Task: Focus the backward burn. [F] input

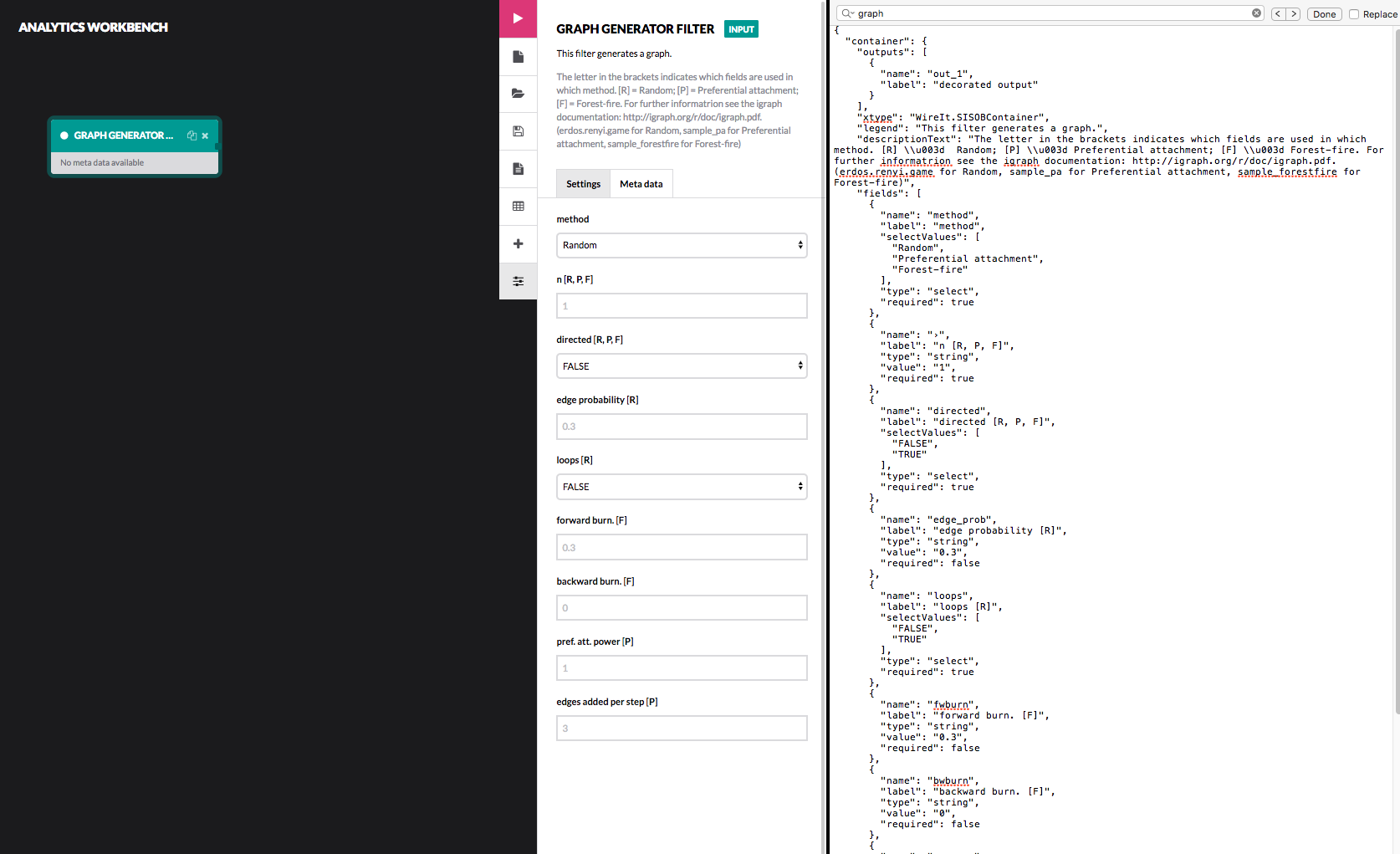Action: click(x=682, y=607)
